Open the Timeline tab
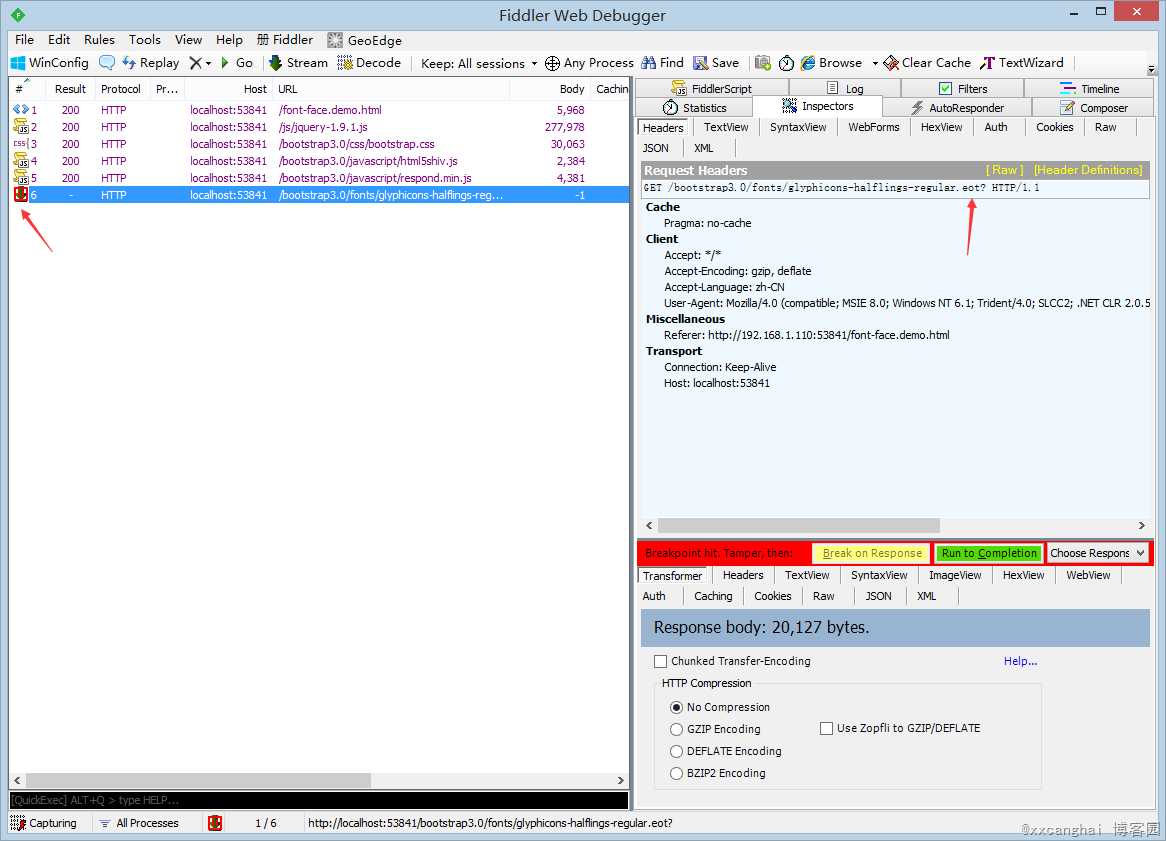 click(x=1090, y=88)
